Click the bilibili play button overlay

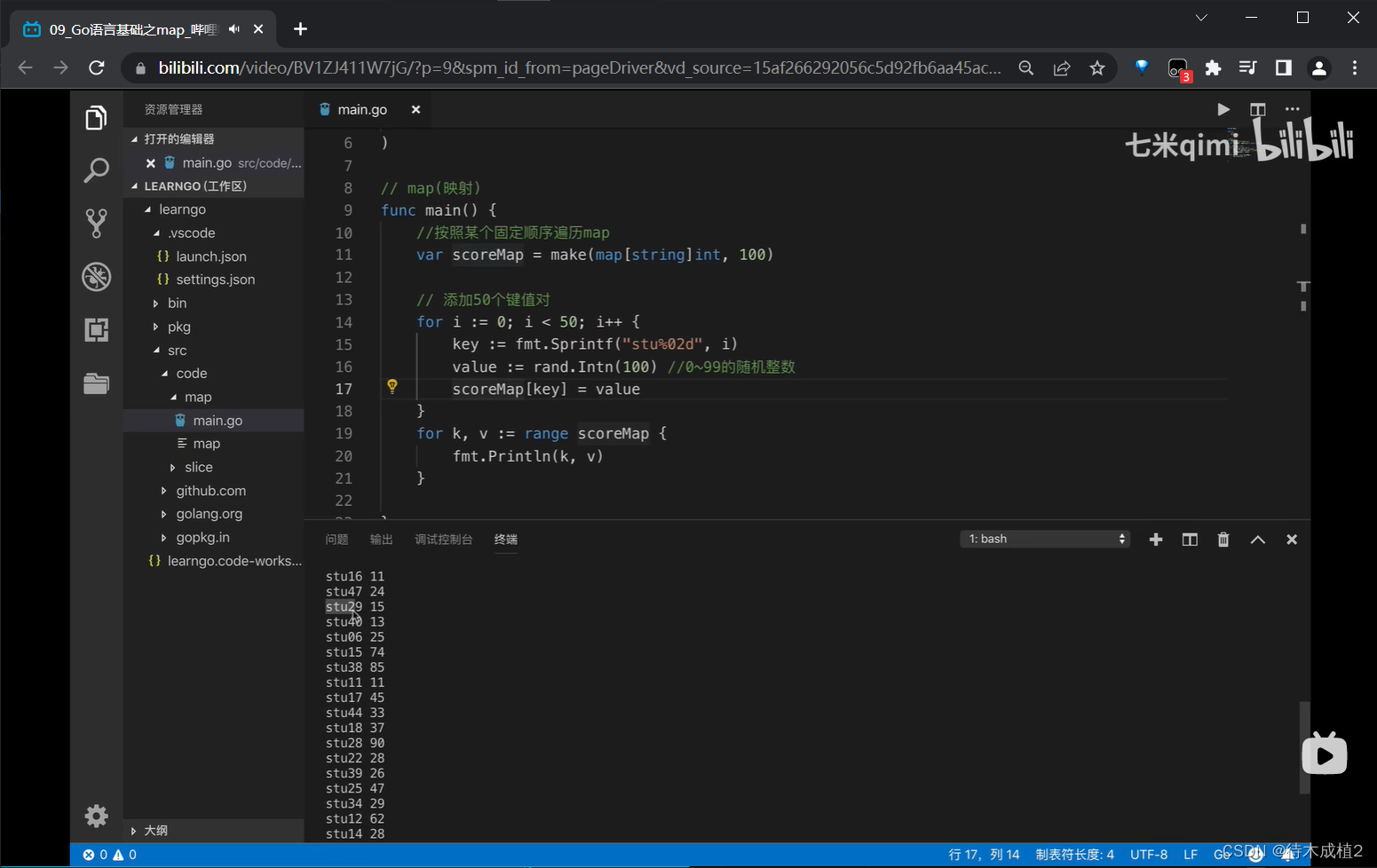click(x=1324, y=754)
